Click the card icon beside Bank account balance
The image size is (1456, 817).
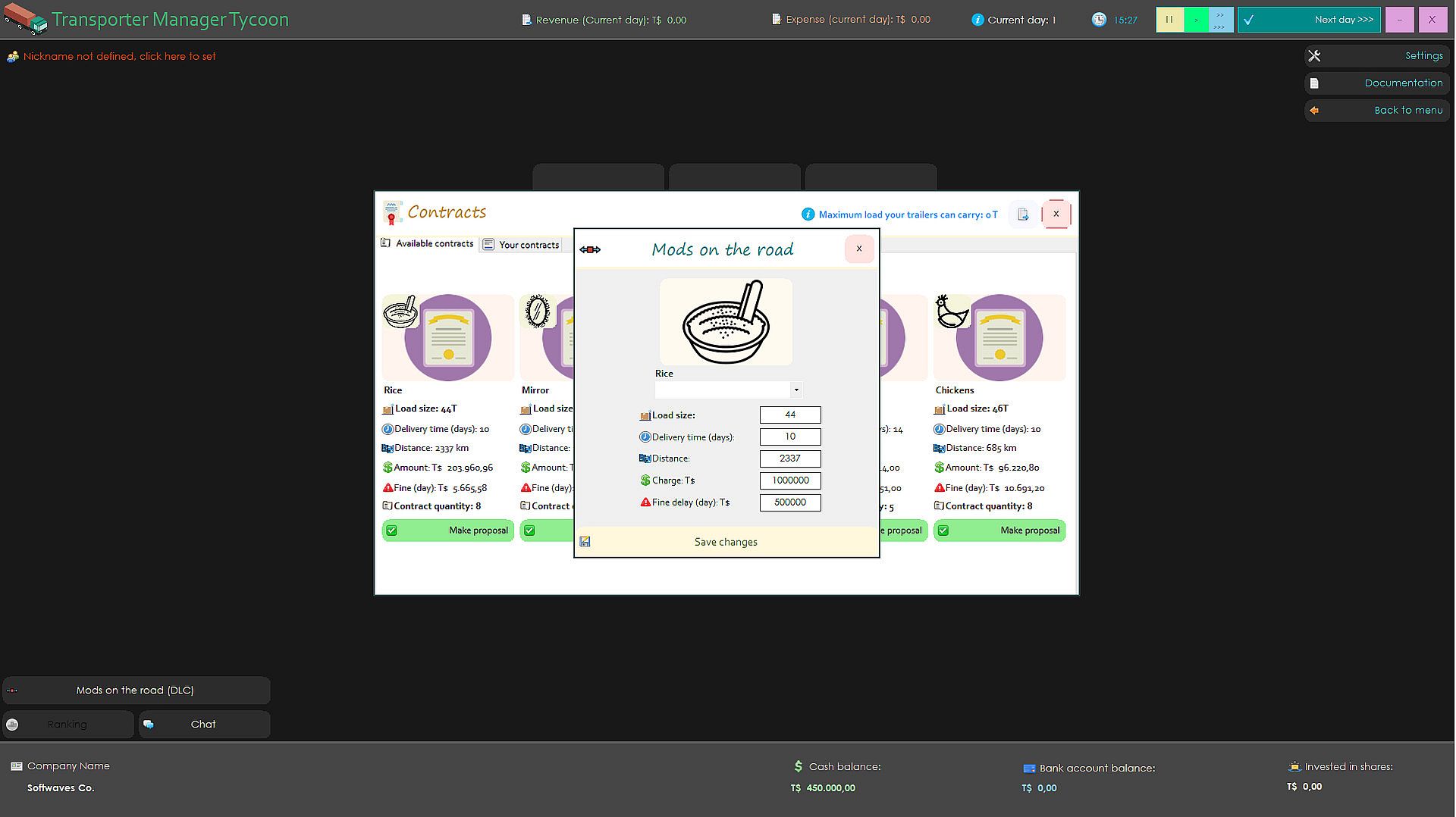coord(1029,768)
